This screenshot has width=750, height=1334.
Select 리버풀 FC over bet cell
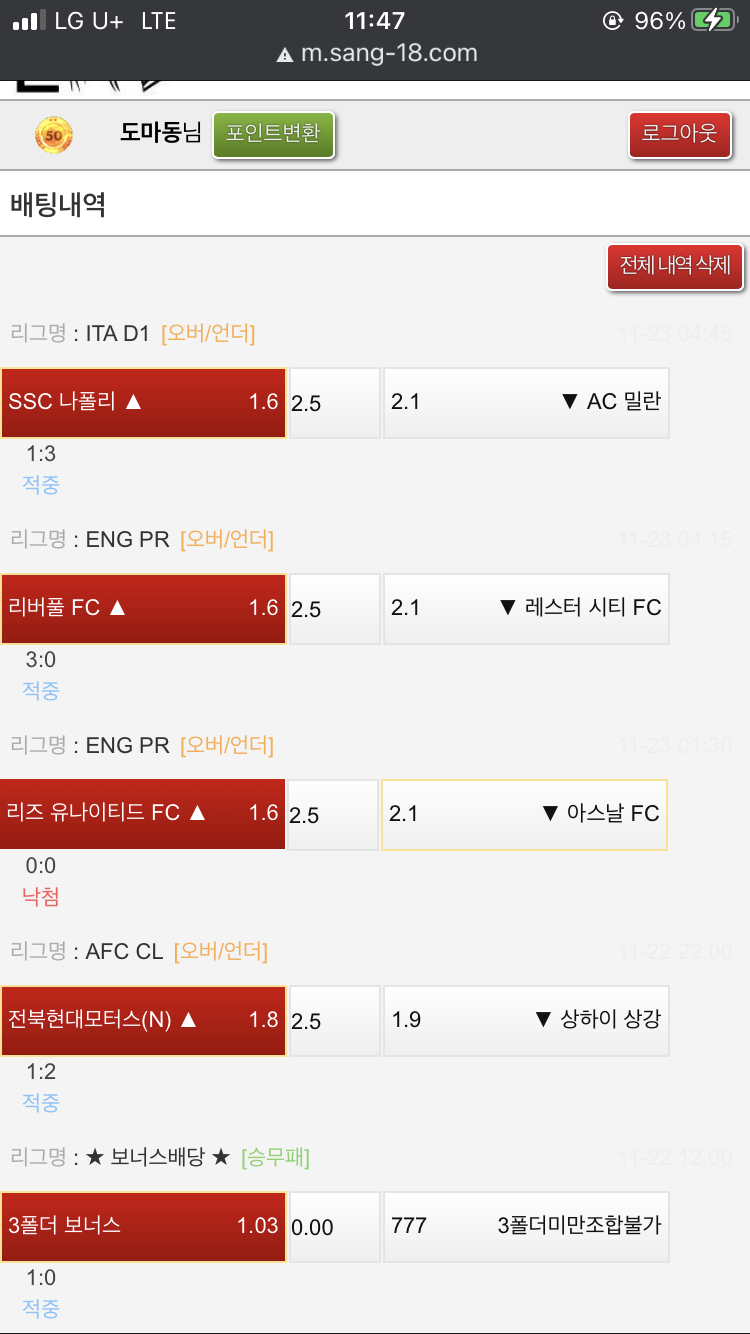point(143,608)
